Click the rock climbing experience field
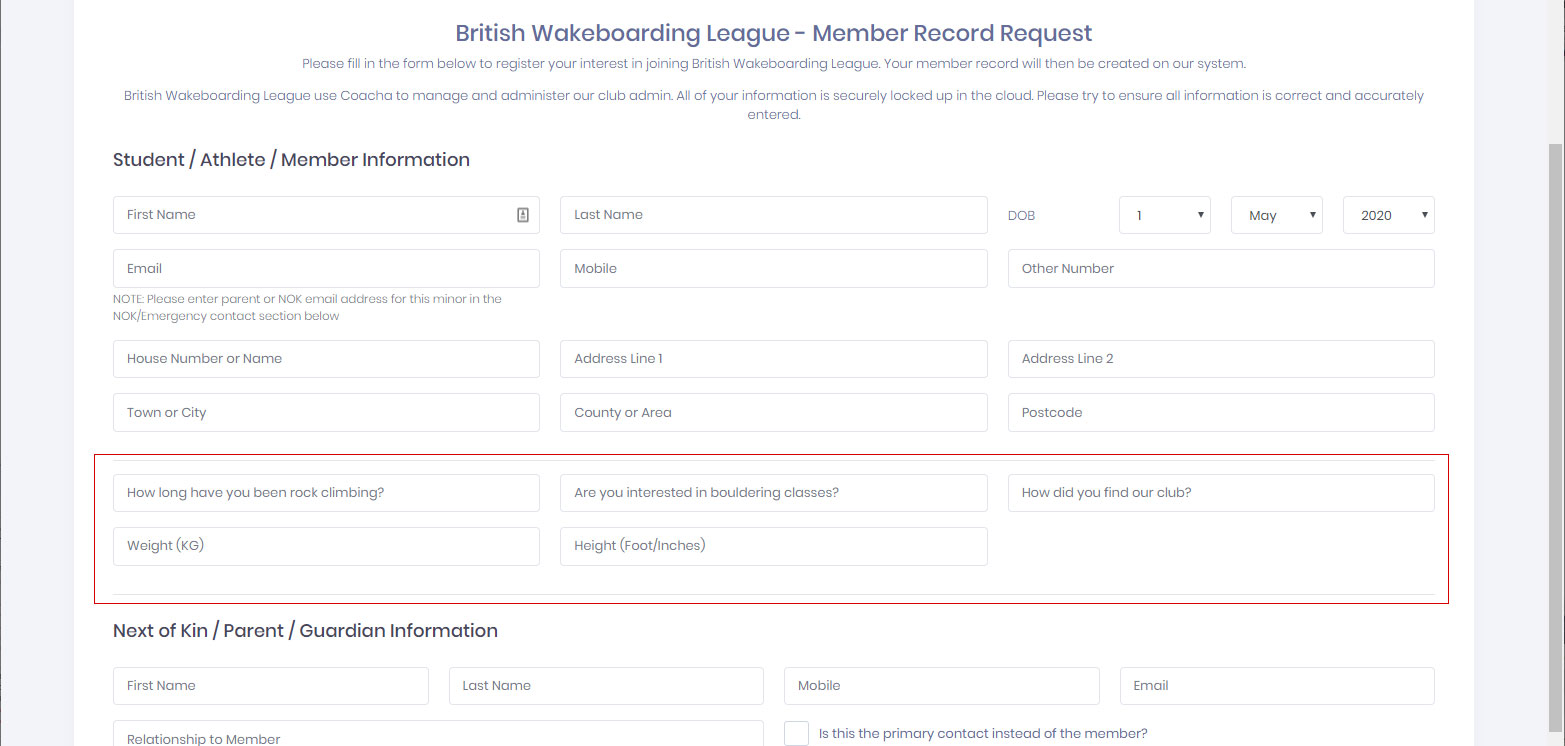The image size is (1565, 746). pyautogui.click(x=326, y=493)
